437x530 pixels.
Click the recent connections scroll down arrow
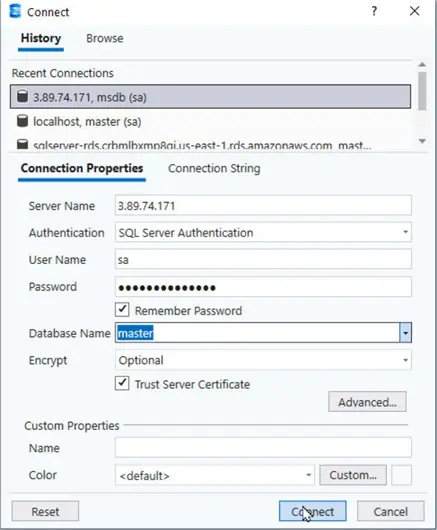[x=422, y=141]
